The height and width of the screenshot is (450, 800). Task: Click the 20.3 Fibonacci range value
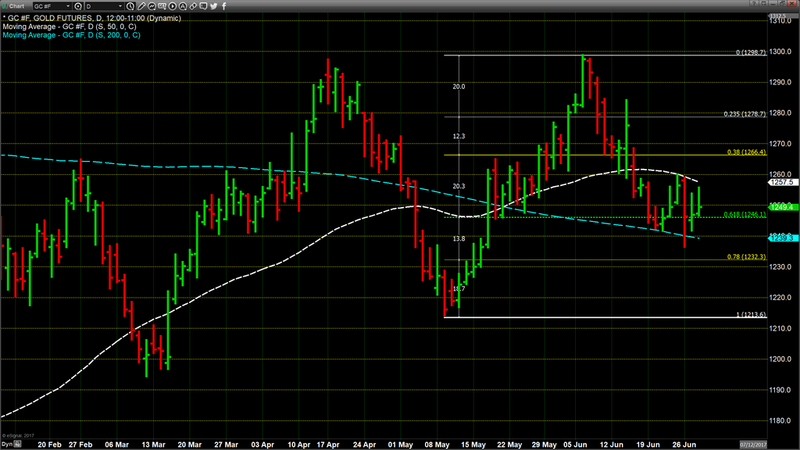(459, 186)
